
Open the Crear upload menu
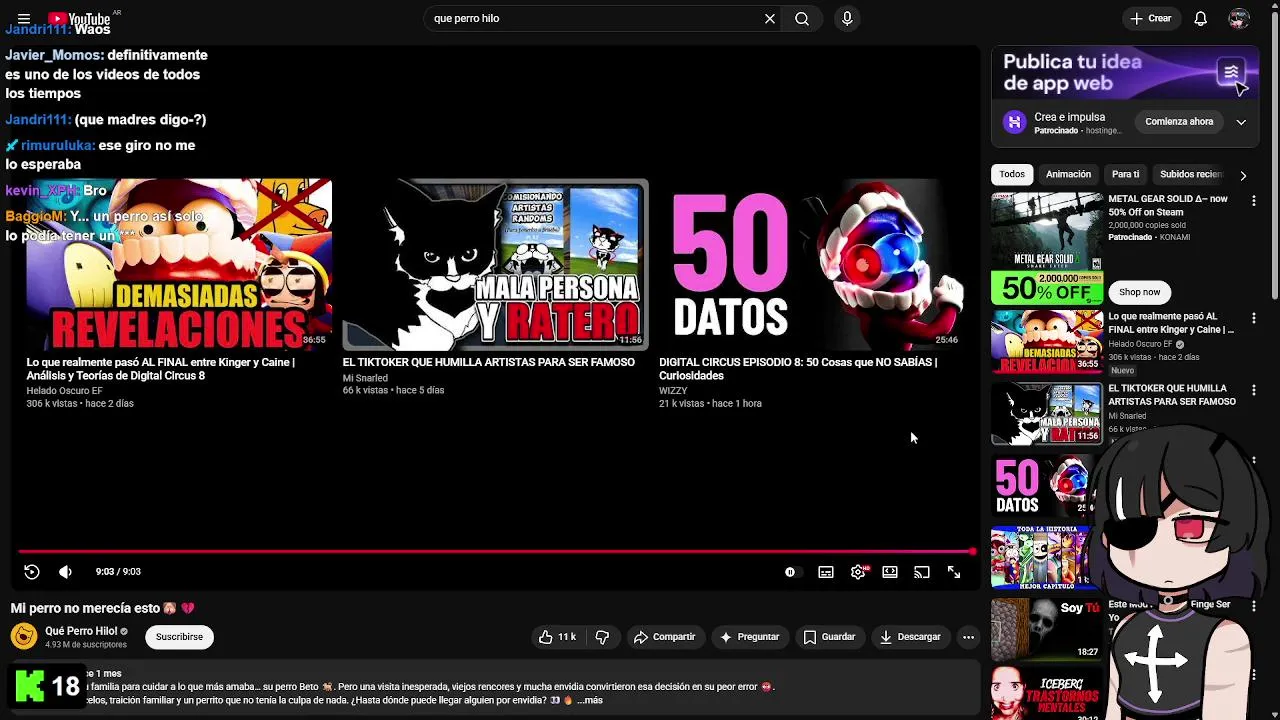coord(1150,19)
